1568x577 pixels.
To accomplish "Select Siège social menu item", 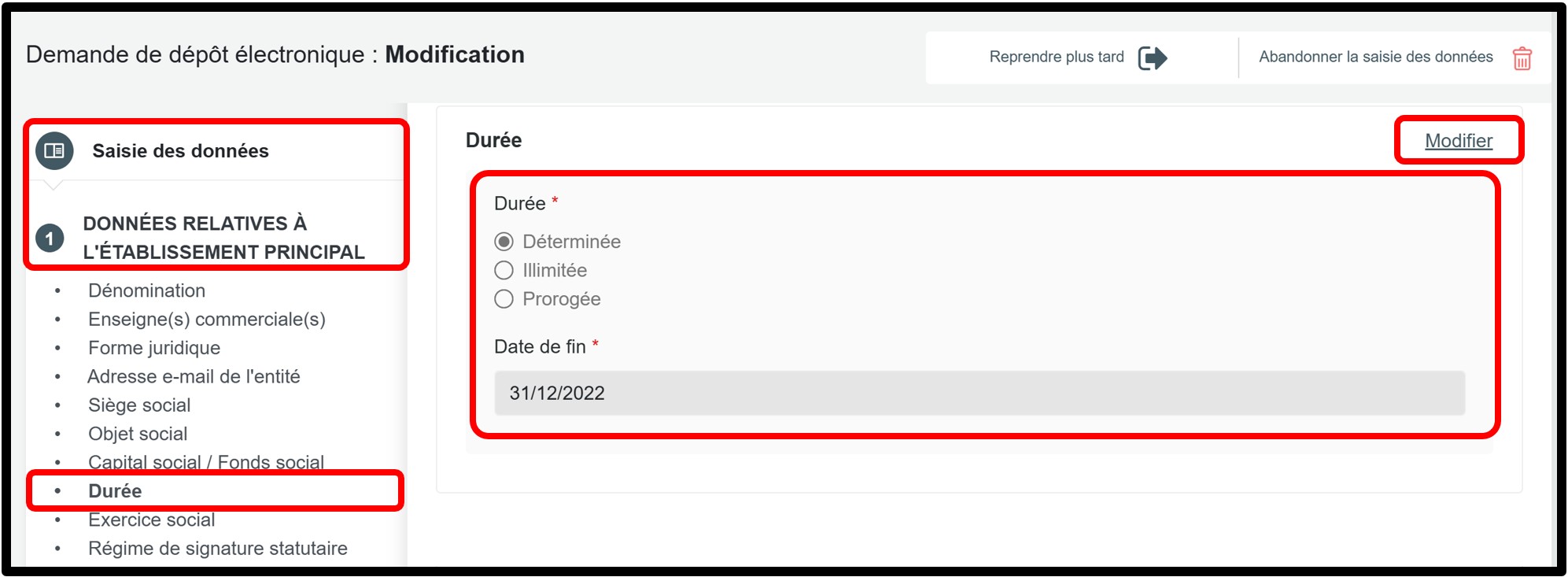I will [139, 405].
